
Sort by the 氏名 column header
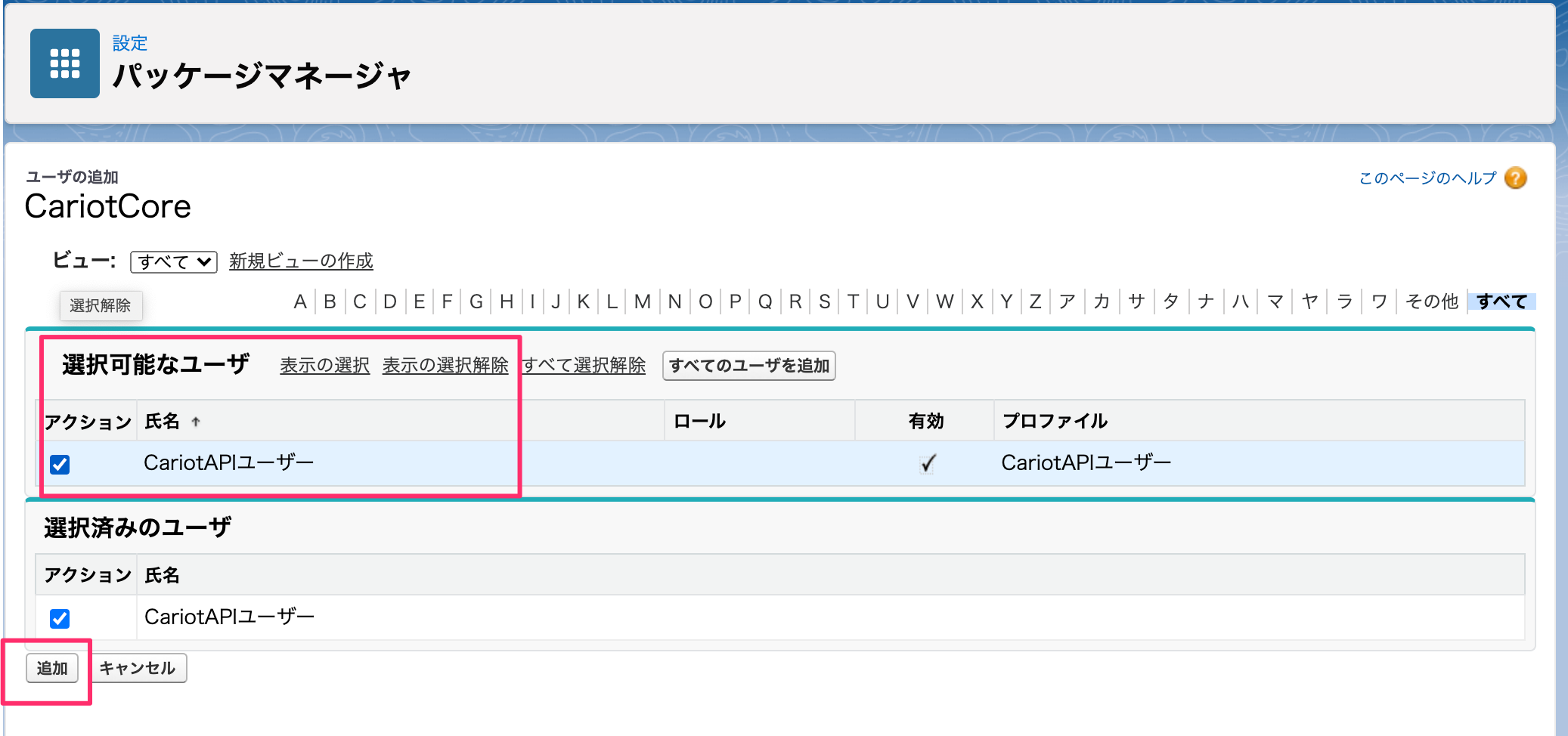(162, 421)
